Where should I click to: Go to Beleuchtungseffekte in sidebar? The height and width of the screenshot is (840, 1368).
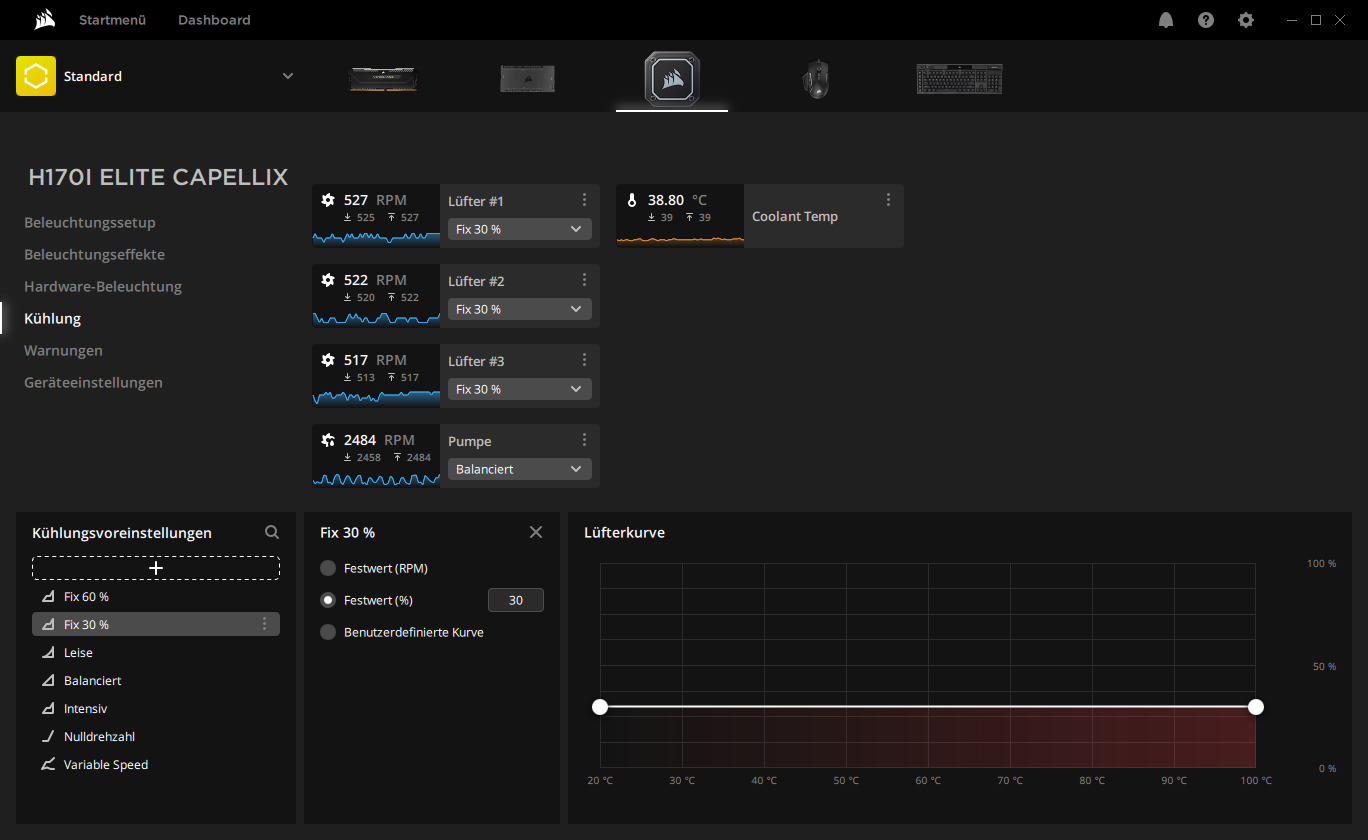pyautogui.click(x=94, y=254)
